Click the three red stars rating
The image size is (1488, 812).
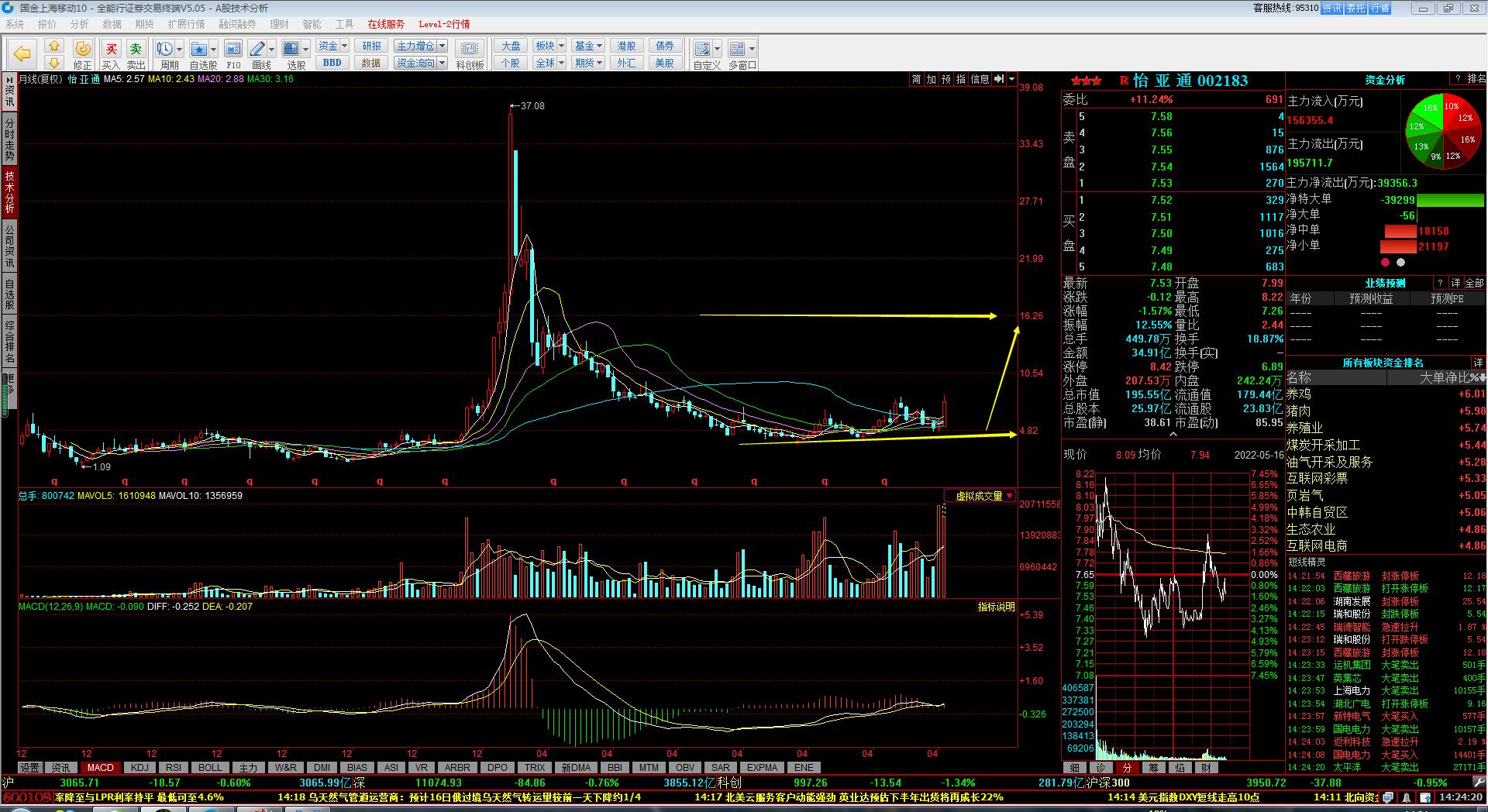point(1087,81)
